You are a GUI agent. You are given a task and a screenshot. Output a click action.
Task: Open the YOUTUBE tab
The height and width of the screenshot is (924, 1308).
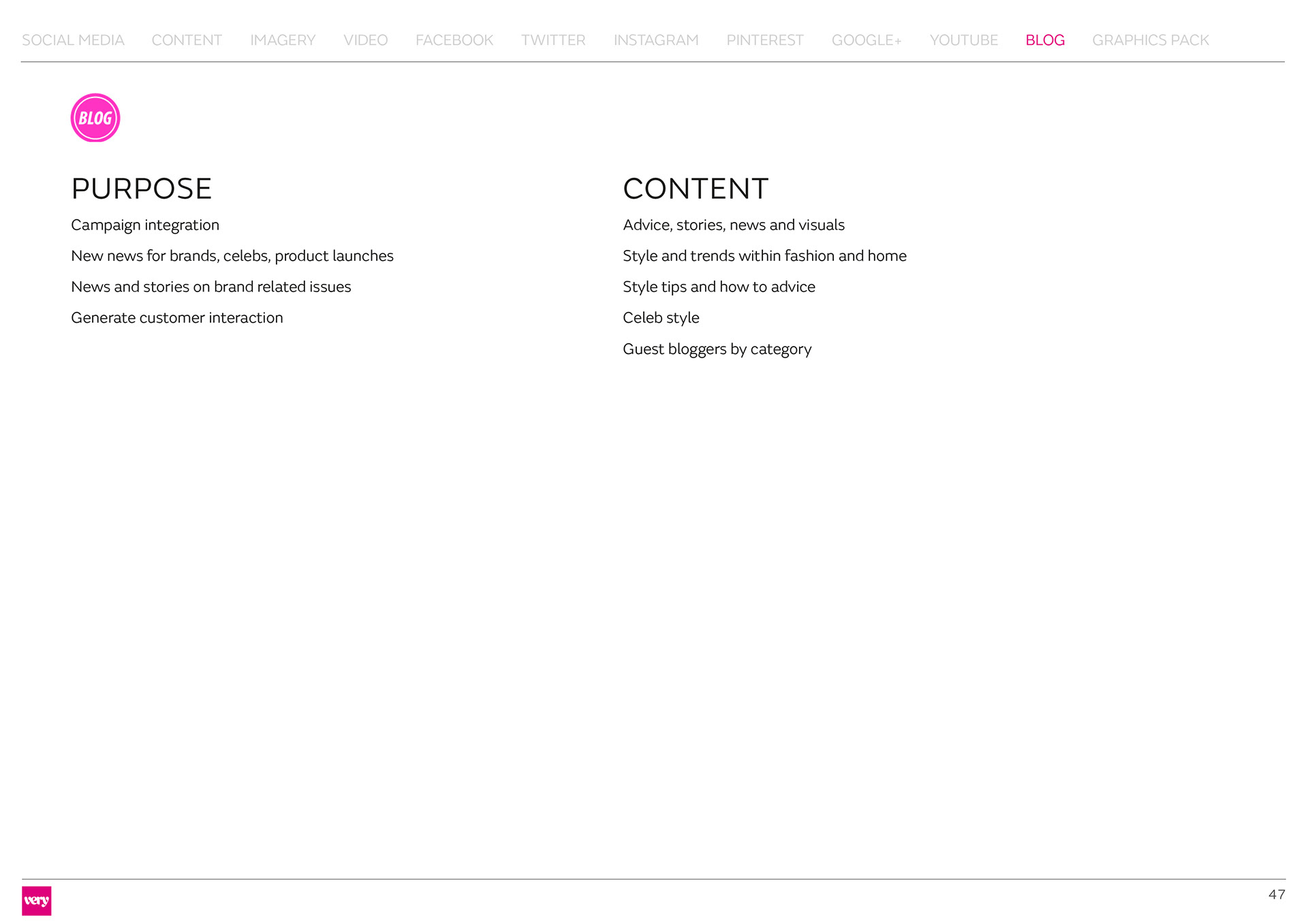pos(963,40)
